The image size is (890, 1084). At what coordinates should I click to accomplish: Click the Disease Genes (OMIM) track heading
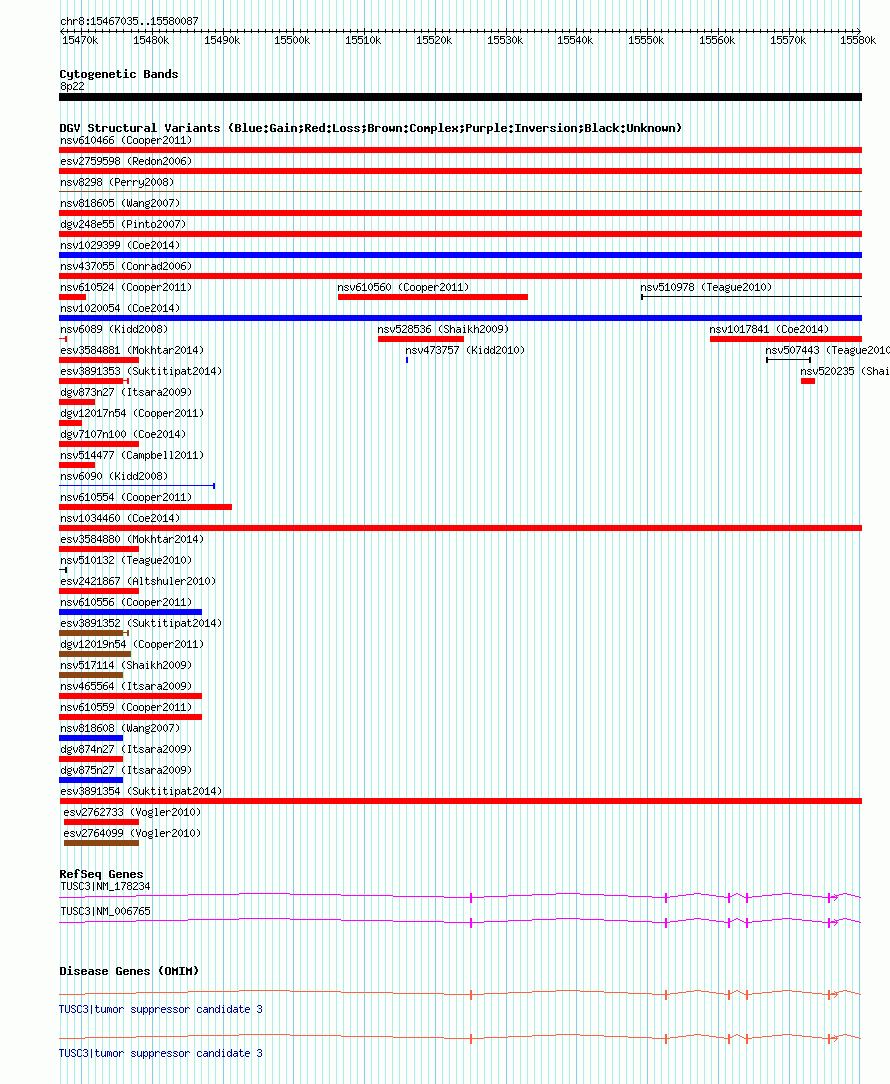(x=129, y=971)
